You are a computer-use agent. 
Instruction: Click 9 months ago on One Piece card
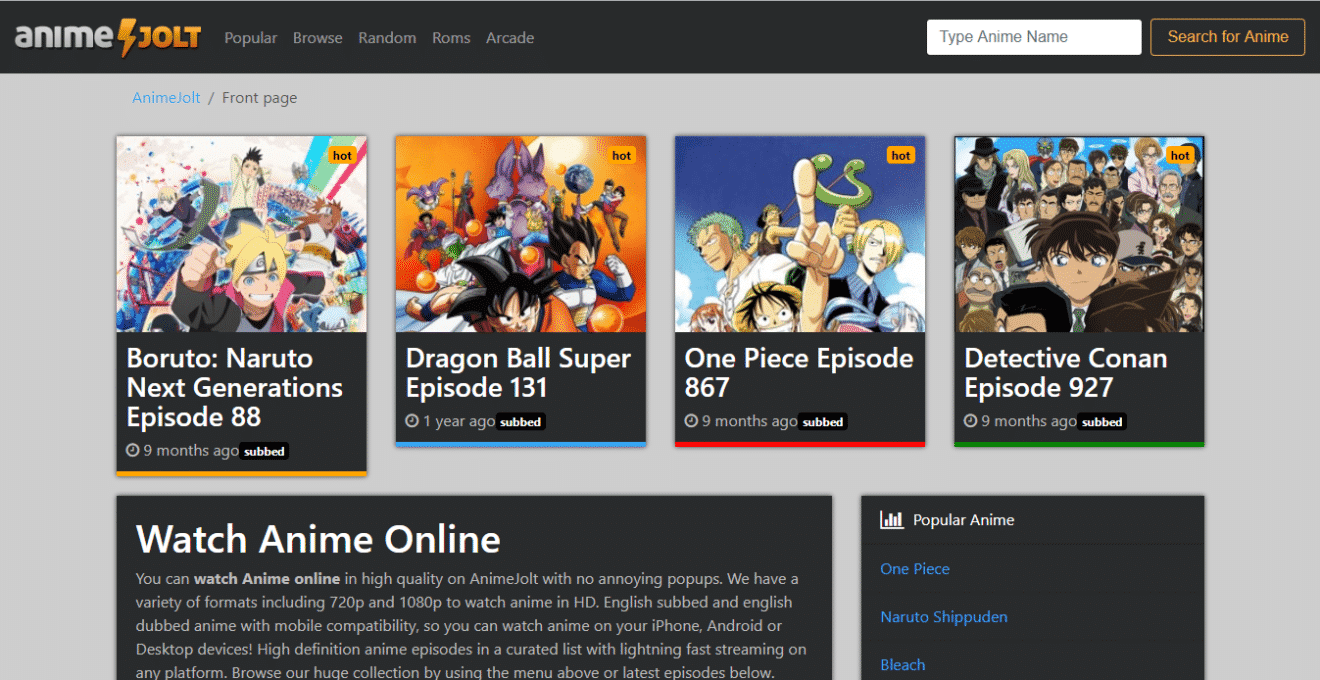pos(750,421)
